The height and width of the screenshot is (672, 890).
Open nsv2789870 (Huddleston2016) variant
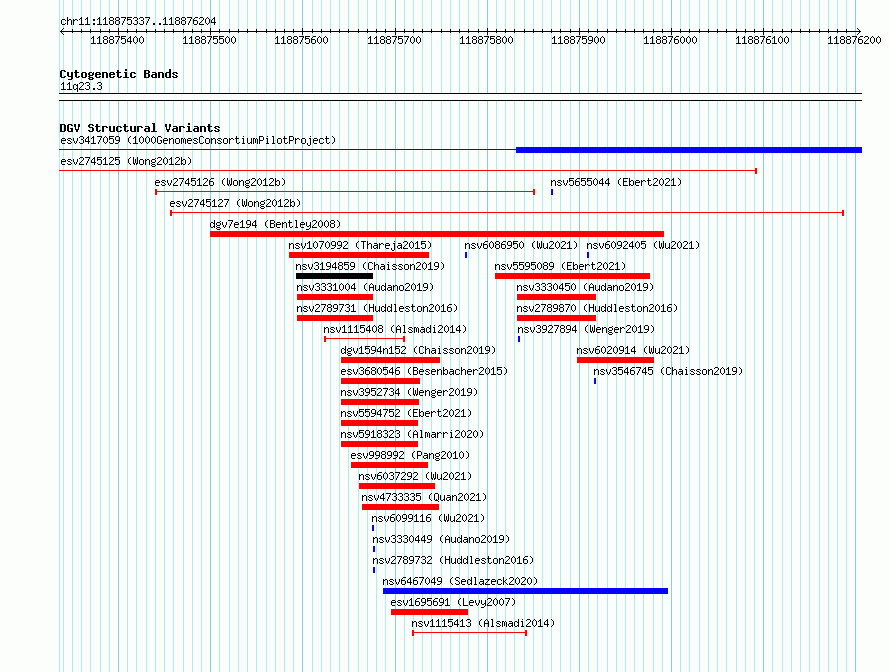(597, 308)
